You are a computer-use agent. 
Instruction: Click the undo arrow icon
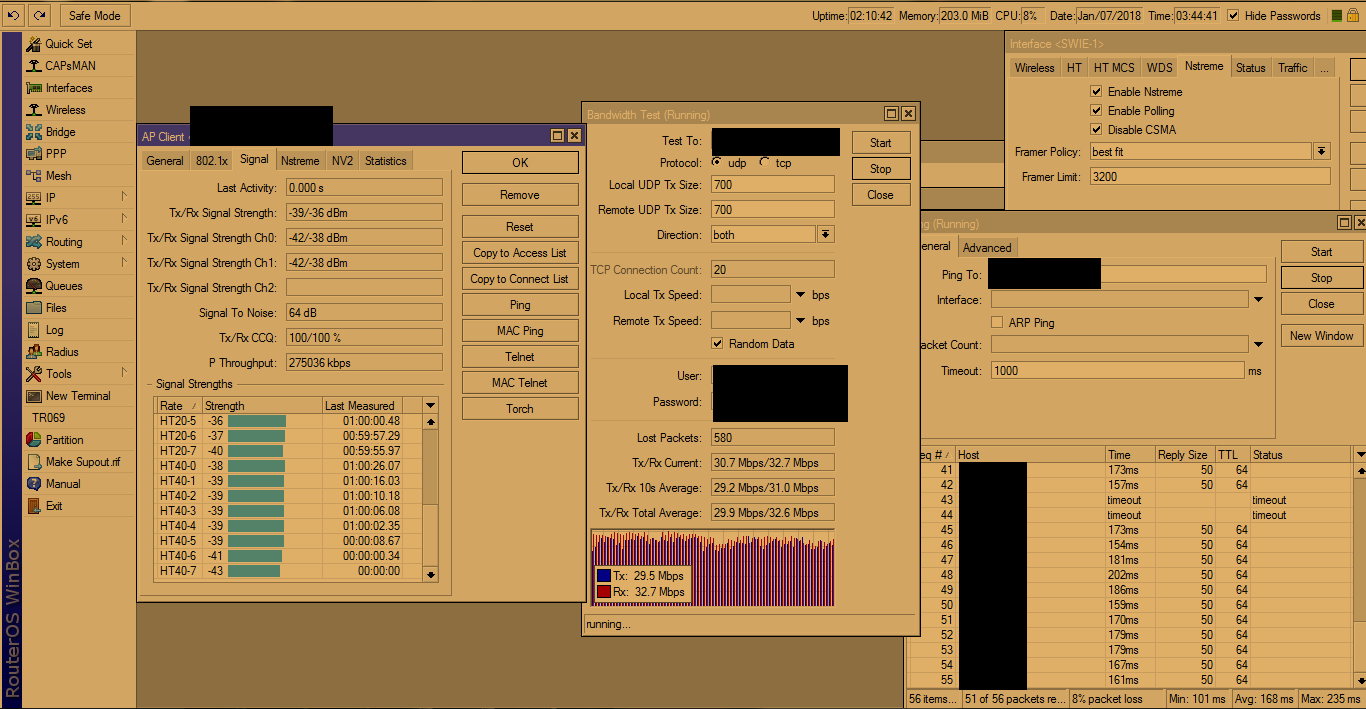pos(13,15)
